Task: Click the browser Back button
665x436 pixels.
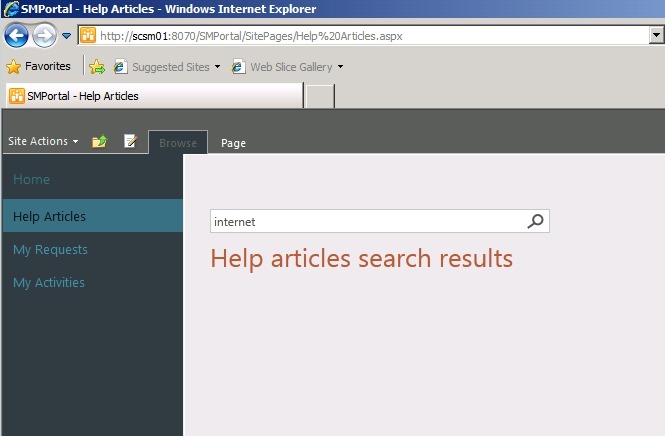Action: click(x=17, y=36)
